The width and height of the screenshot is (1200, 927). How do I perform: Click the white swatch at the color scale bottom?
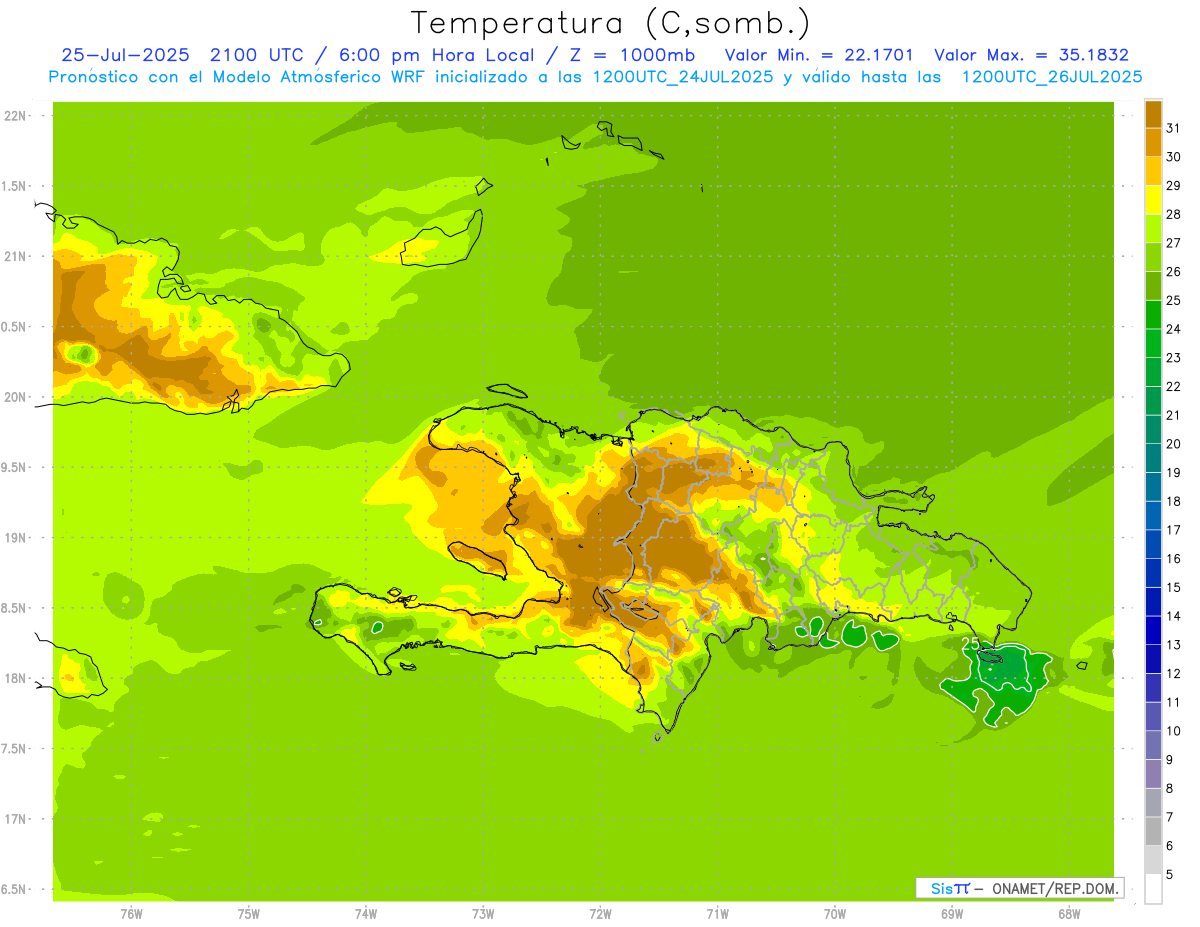click(x=1153, y=889)
